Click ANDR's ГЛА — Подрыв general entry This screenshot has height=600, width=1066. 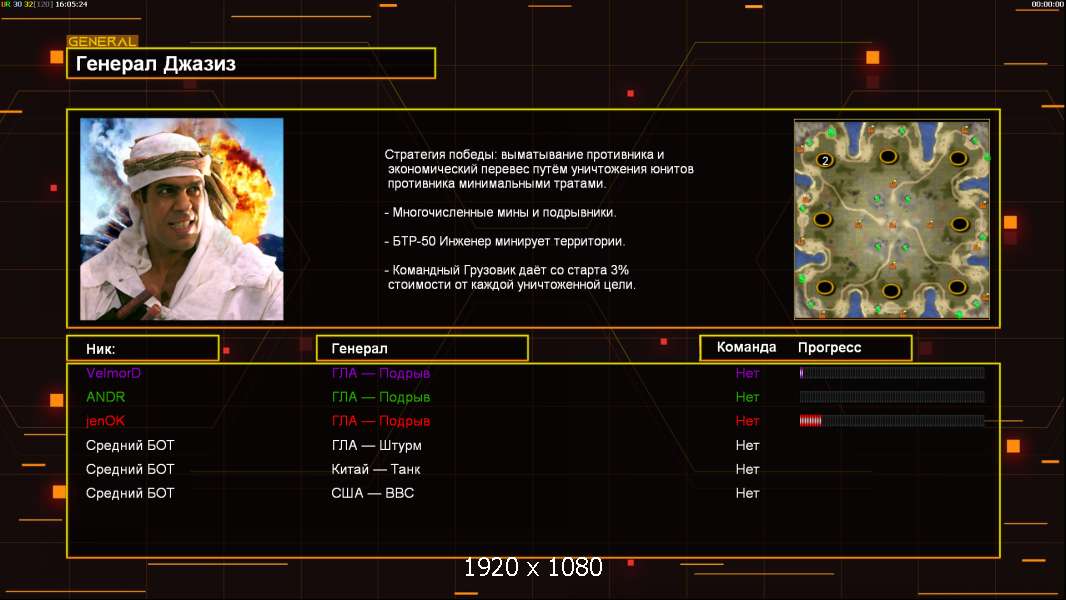tap(381, 397)
